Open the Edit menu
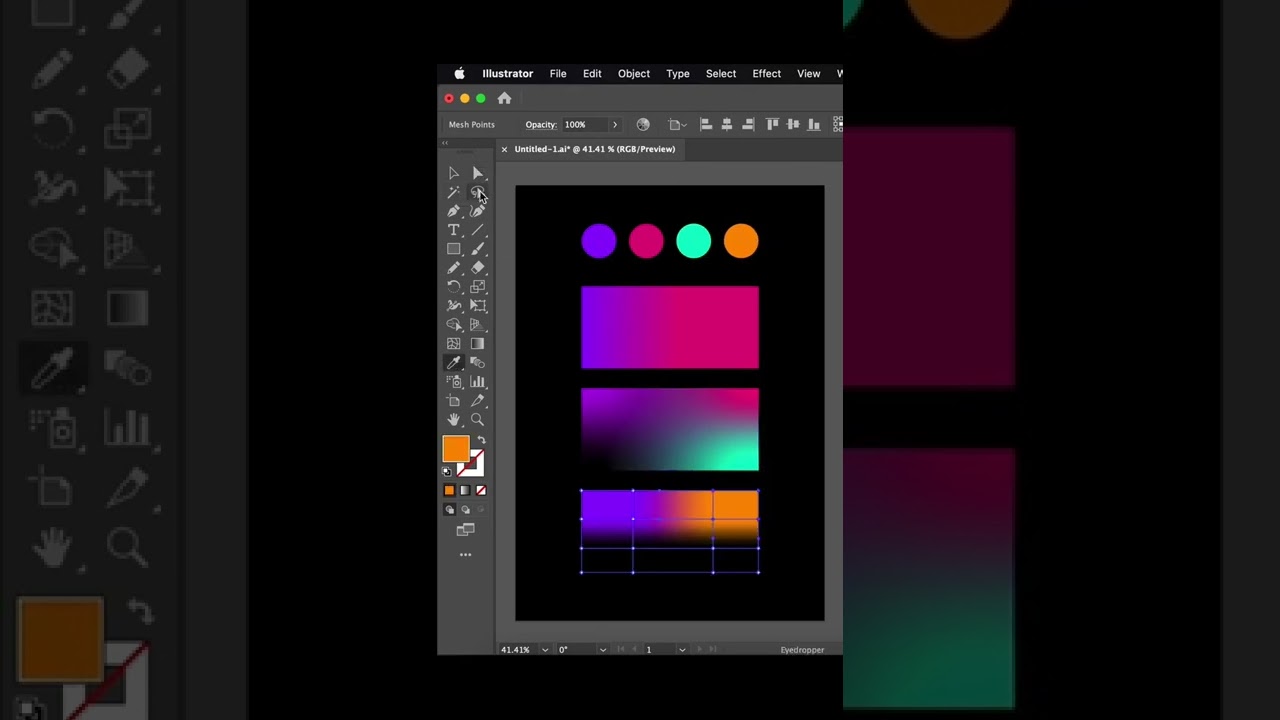Screen dimensions: 1280x720 point(592,74)
